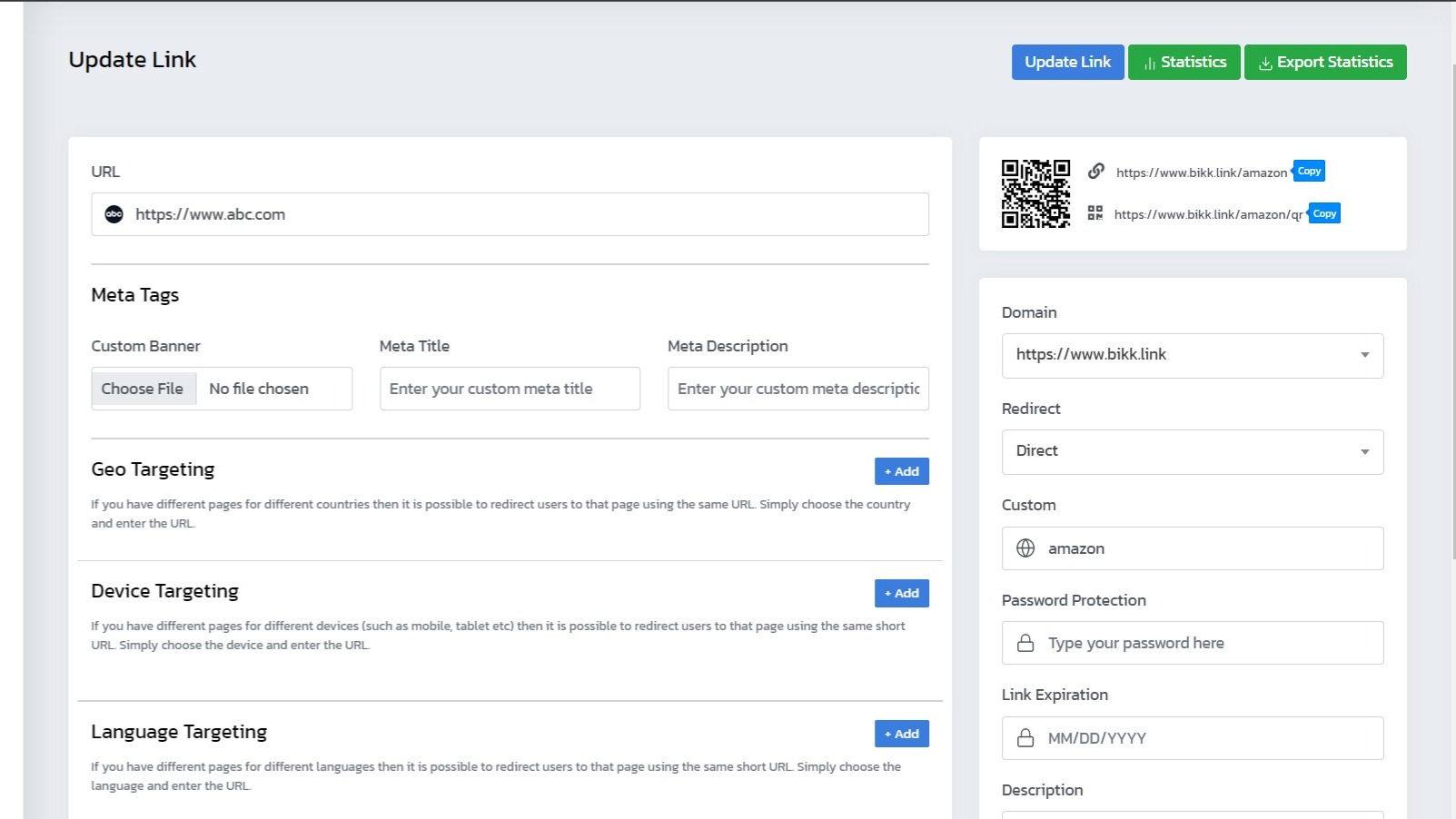Click the Password Protection label

point(1074,600)
